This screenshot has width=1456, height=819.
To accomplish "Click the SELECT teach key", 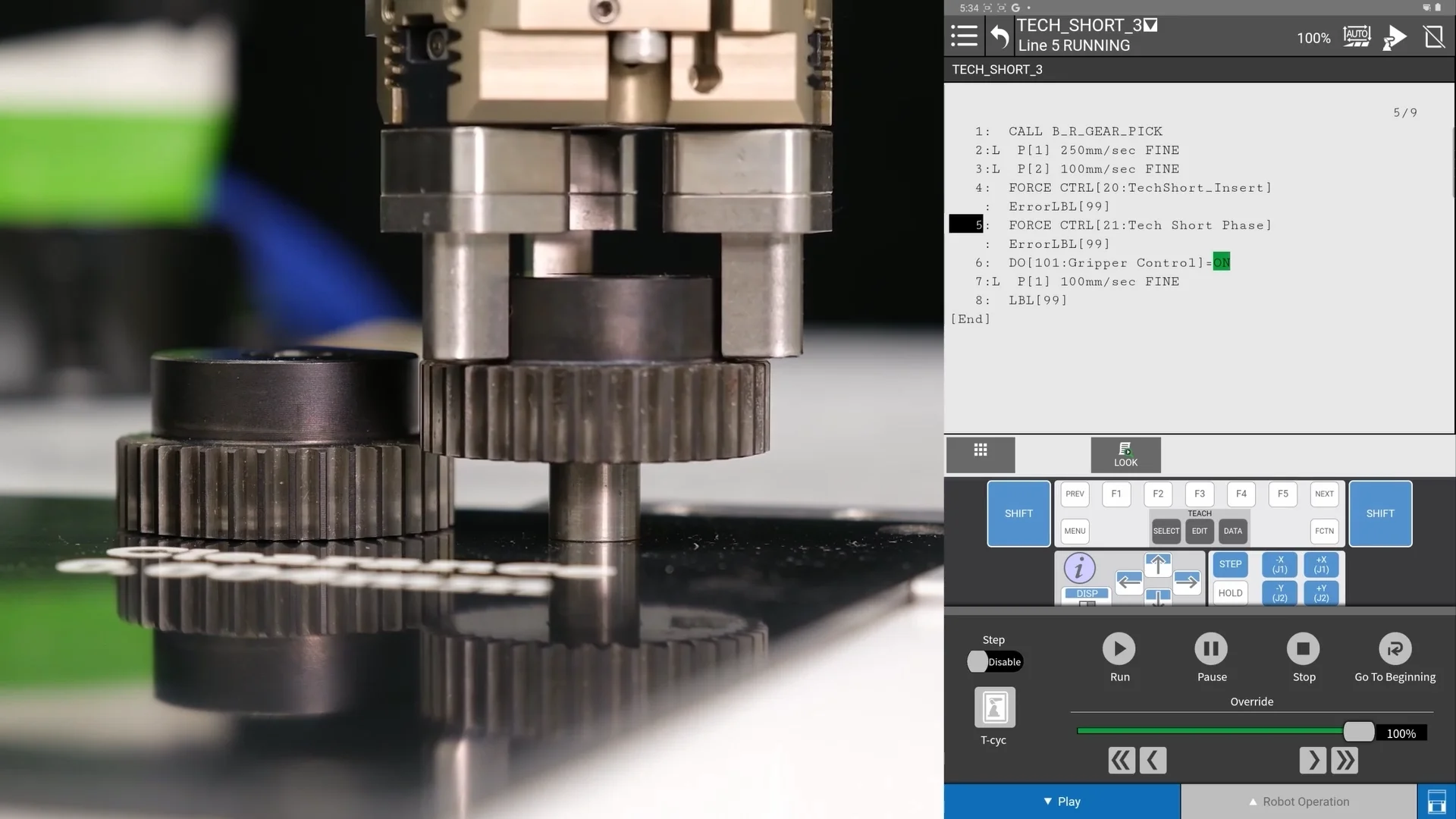I will pos(1166,531).
